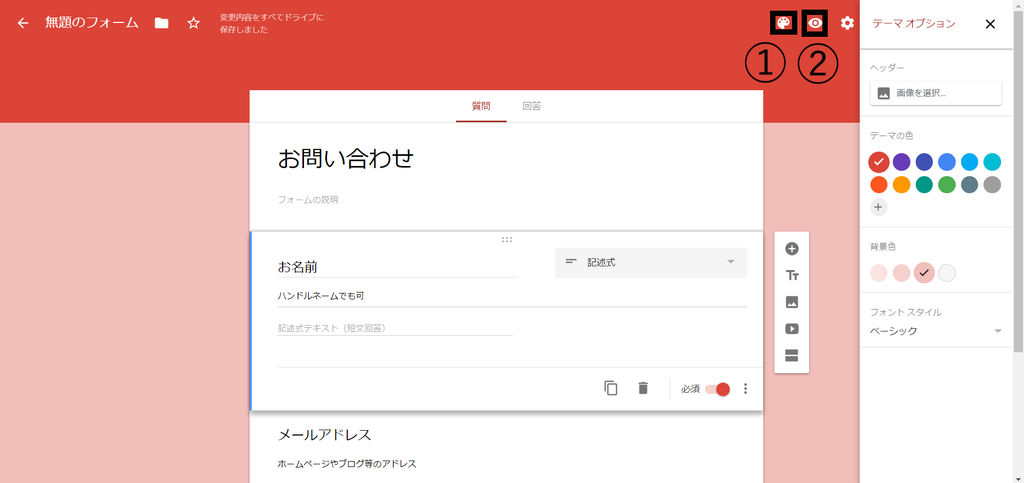This screenshot has height=483, width=1024.
Task: Choose the lightest pink background color
Action: [x=879, y=273]
